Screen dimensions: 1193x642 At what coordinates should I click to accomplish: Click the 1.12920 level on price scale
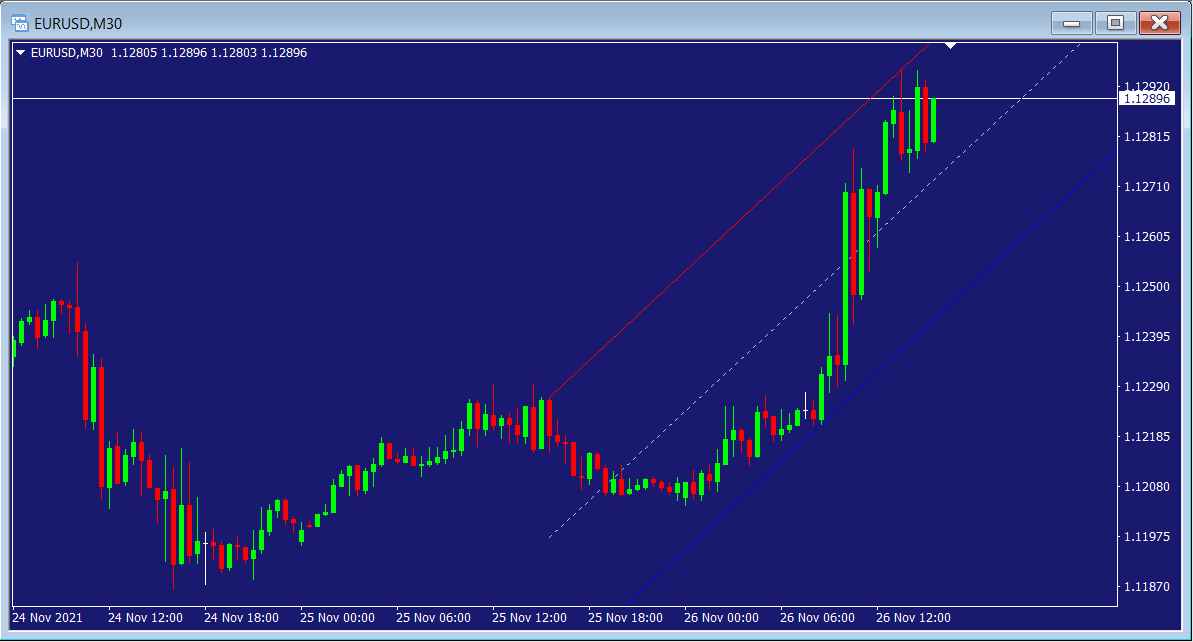(1146, 86)
